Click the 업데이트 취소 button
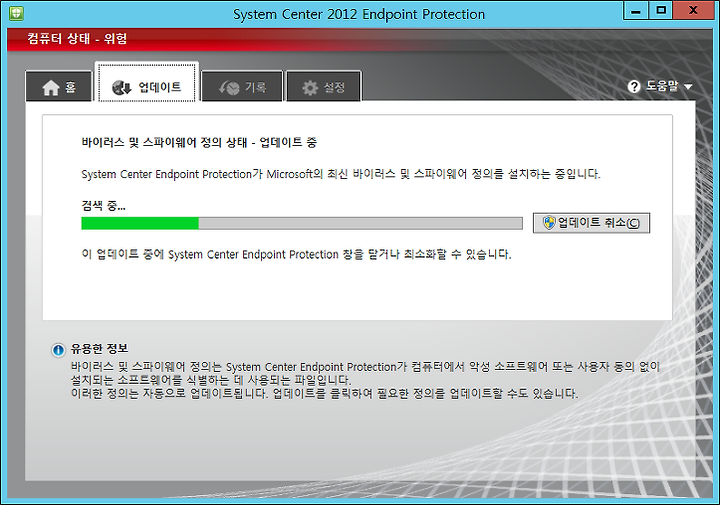Screen dimensions: 720x505 (591, 223)
